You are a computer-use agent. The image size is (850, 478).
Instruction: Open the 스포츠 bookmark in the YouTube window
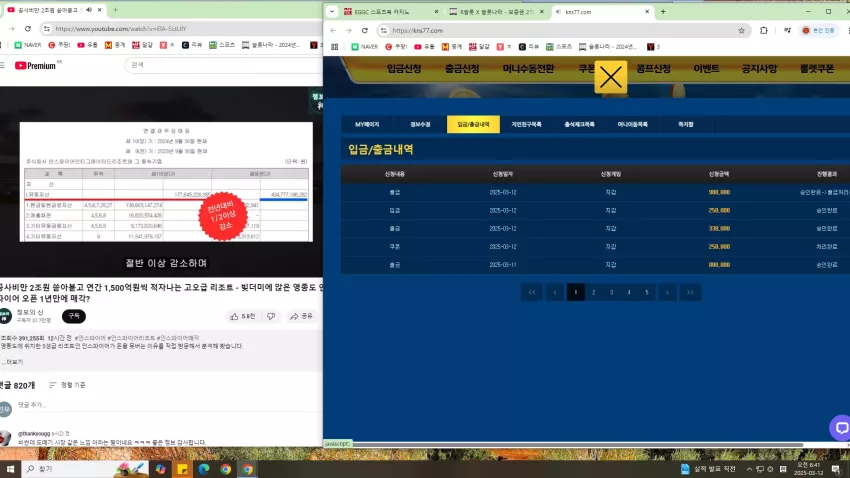pos(223,45)
